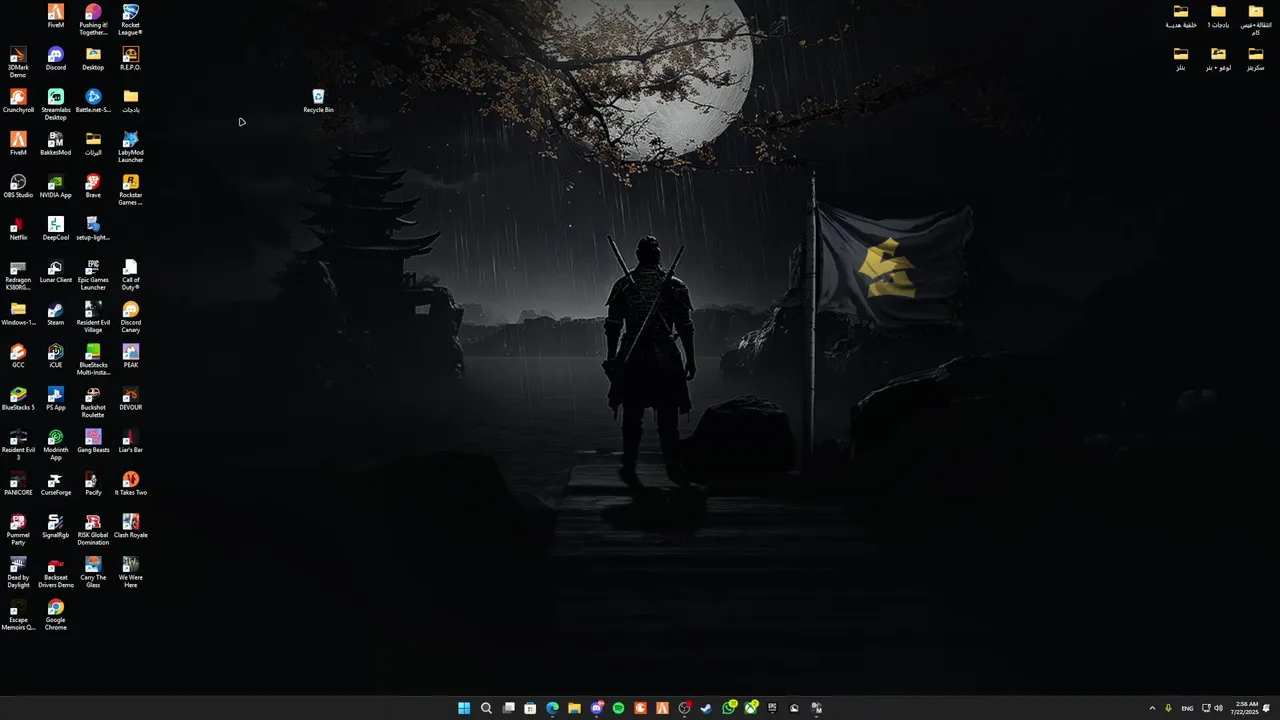Open WhatsApp from the taskbar
Screen dimensions: 1280x720
pyautogui.click(x=729, y=708)
